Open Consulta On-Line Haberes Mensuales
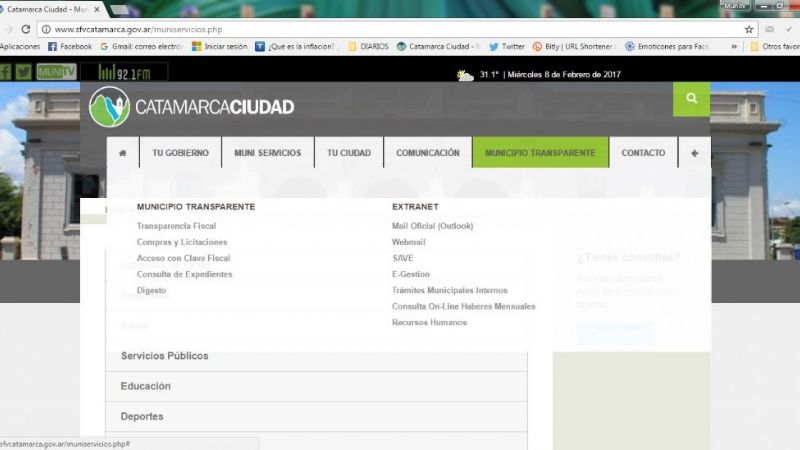The height and width of the screenshot is (450, 800). point(464,306)
